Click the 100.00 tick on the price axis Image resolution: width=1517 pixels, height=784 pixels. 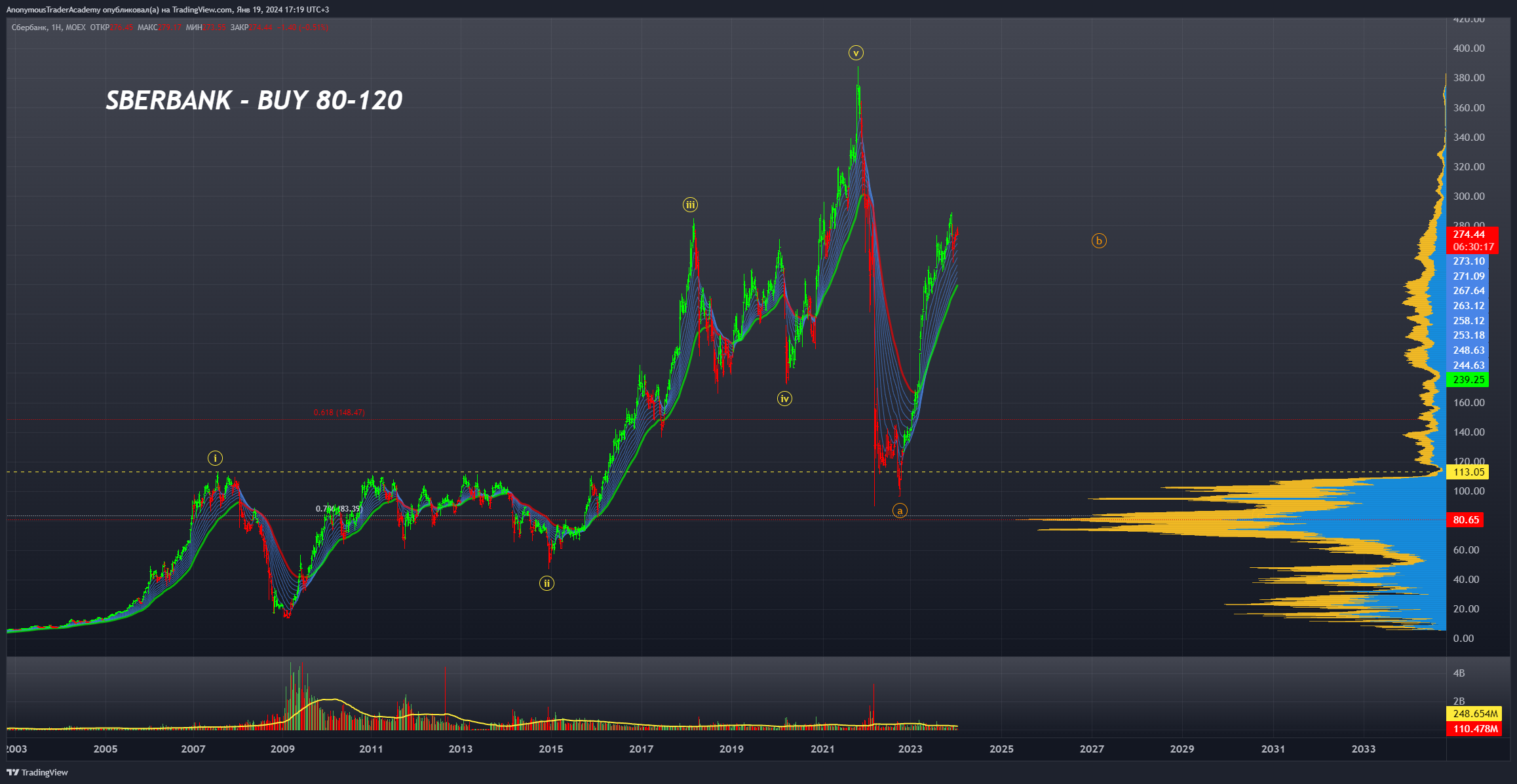coord(1469,491)
